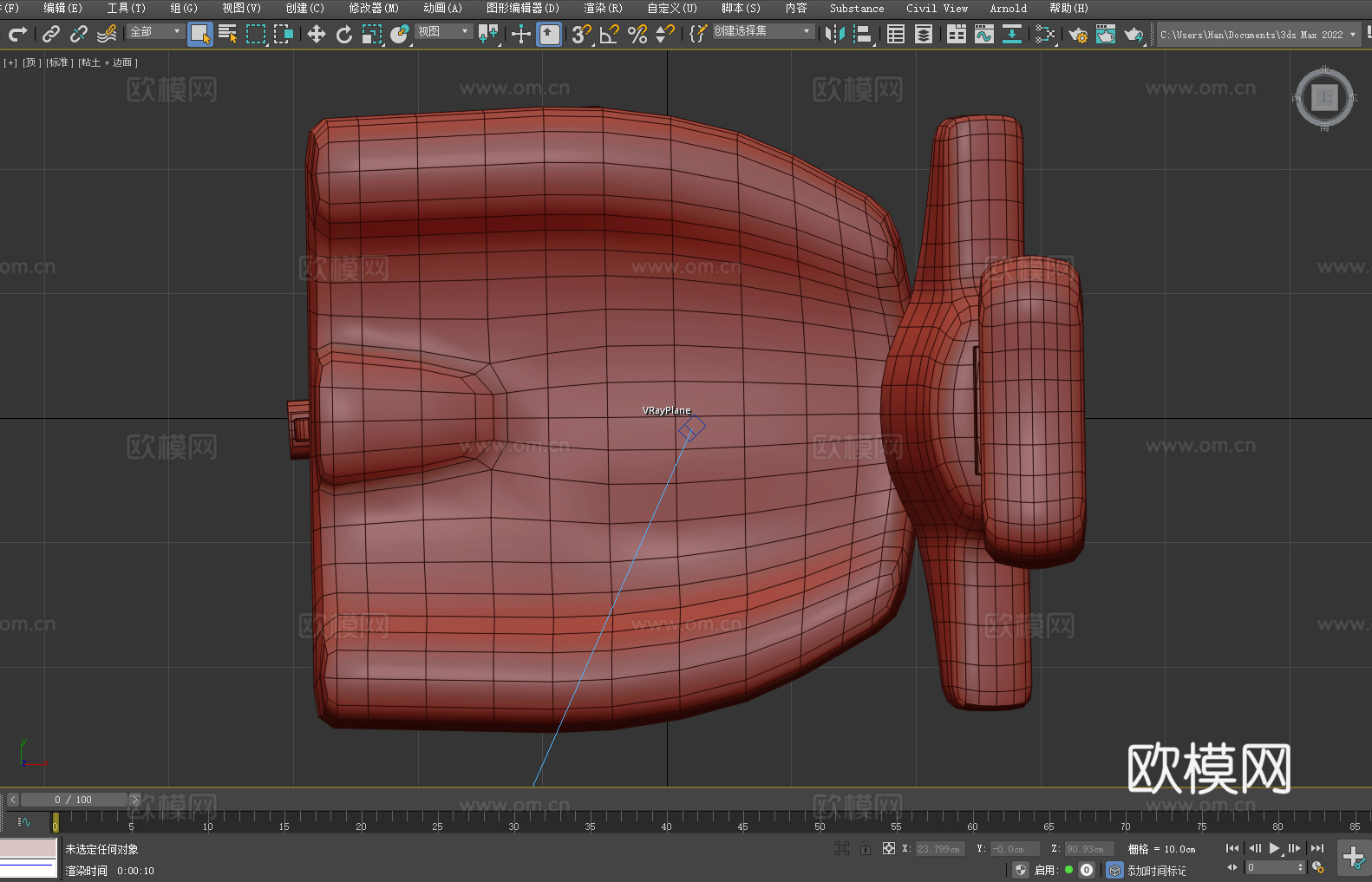The height and width of the screenshot is (882, 1372).
Task: Select the Scale tool
Action: [372, 34]
